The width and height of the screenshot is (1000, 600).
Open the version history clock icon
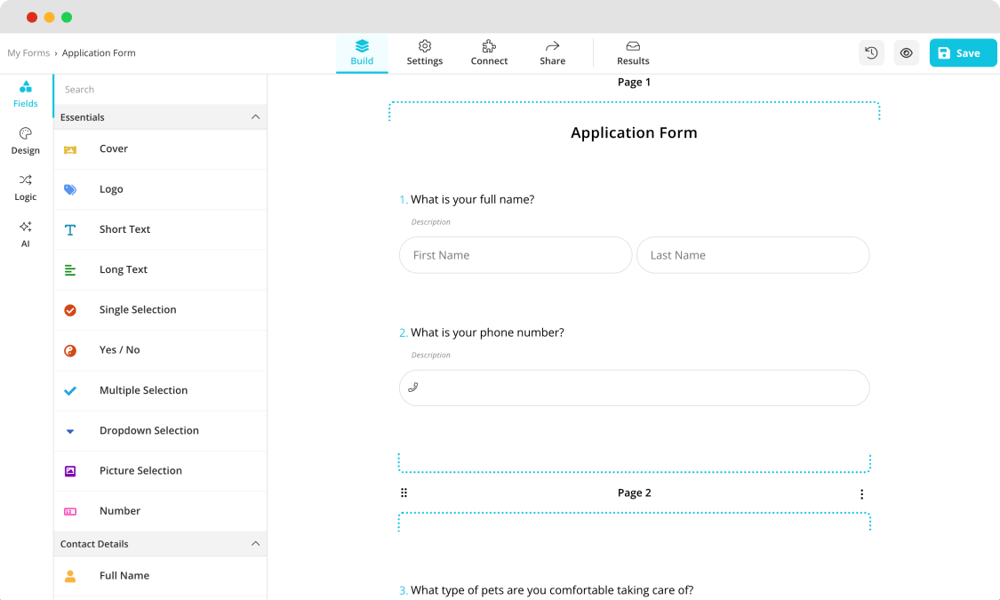(871, 53)
